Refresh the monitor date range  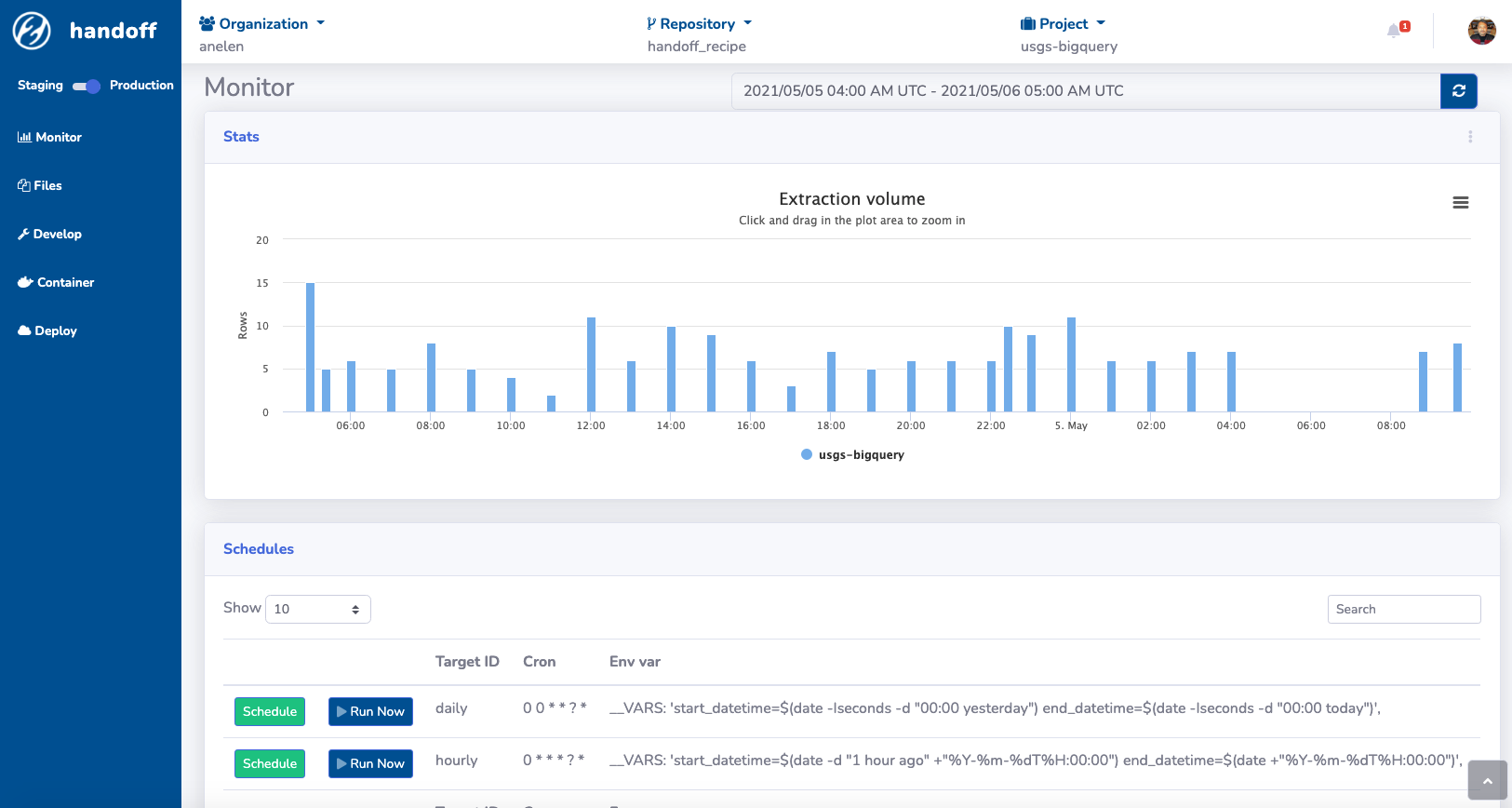tap(1459, 91)
